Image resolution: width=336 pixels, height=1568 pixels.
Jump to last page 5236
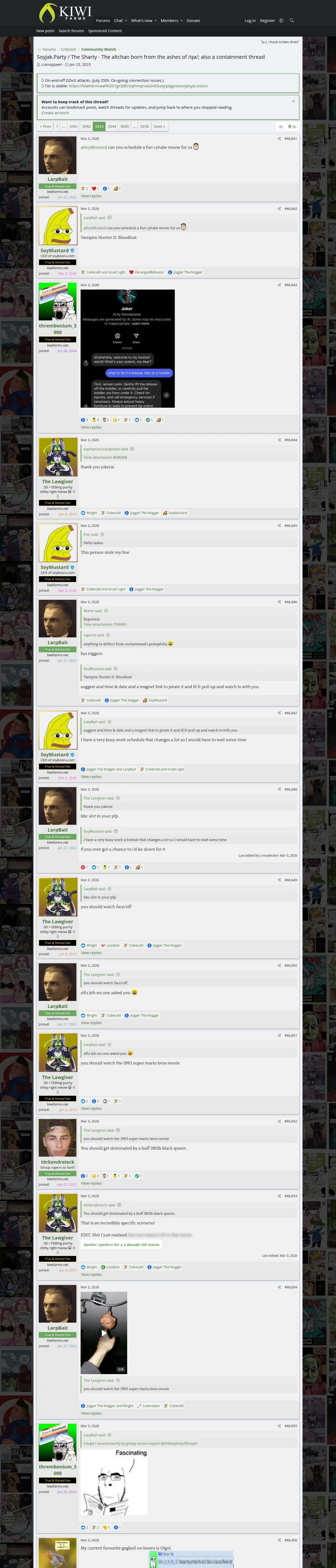144,126
